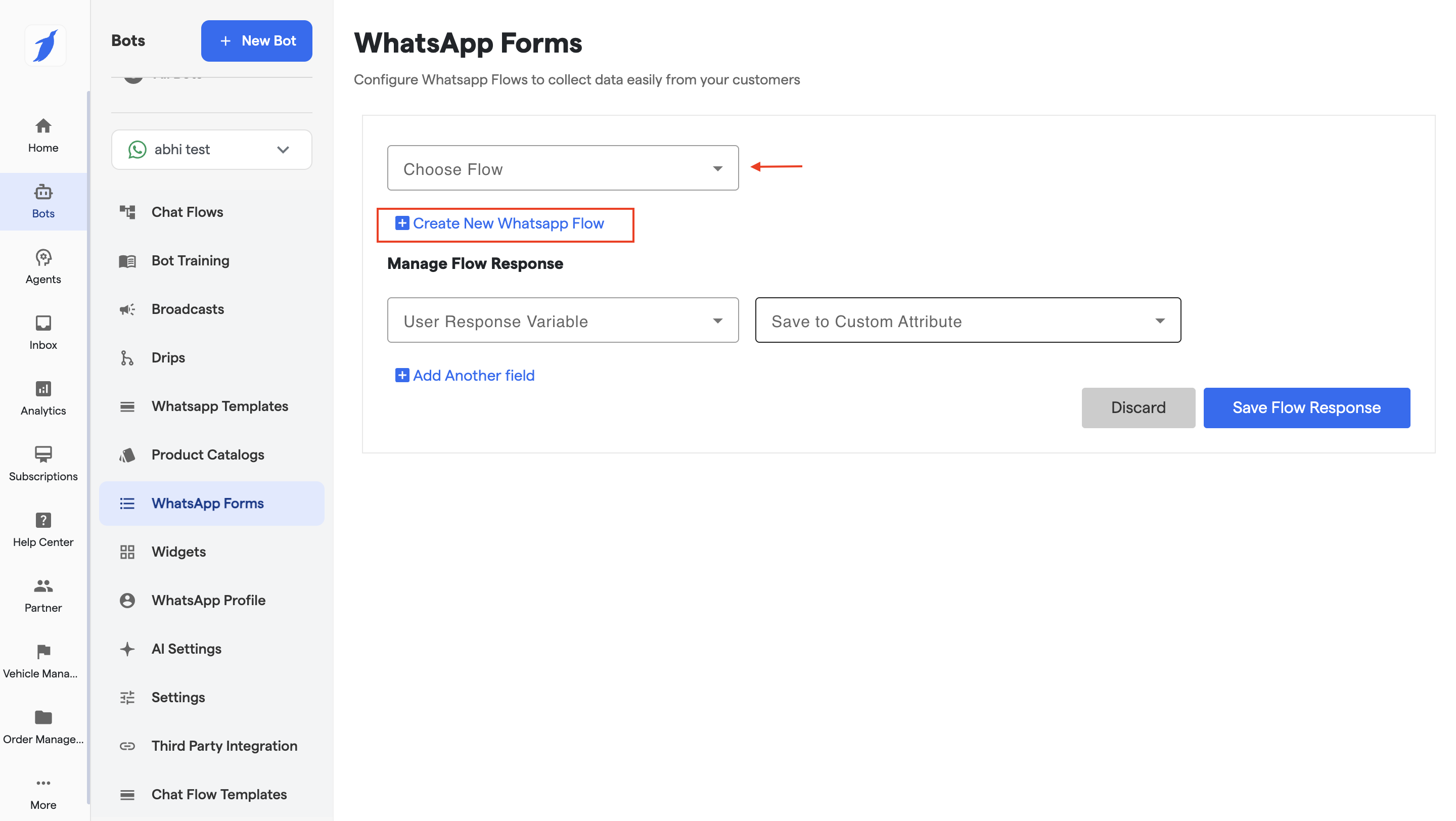This screenshot has width=1456, height=821.
Task: Click the Help Center question icon
Action: pyautogui.click(x=43, y=520)
